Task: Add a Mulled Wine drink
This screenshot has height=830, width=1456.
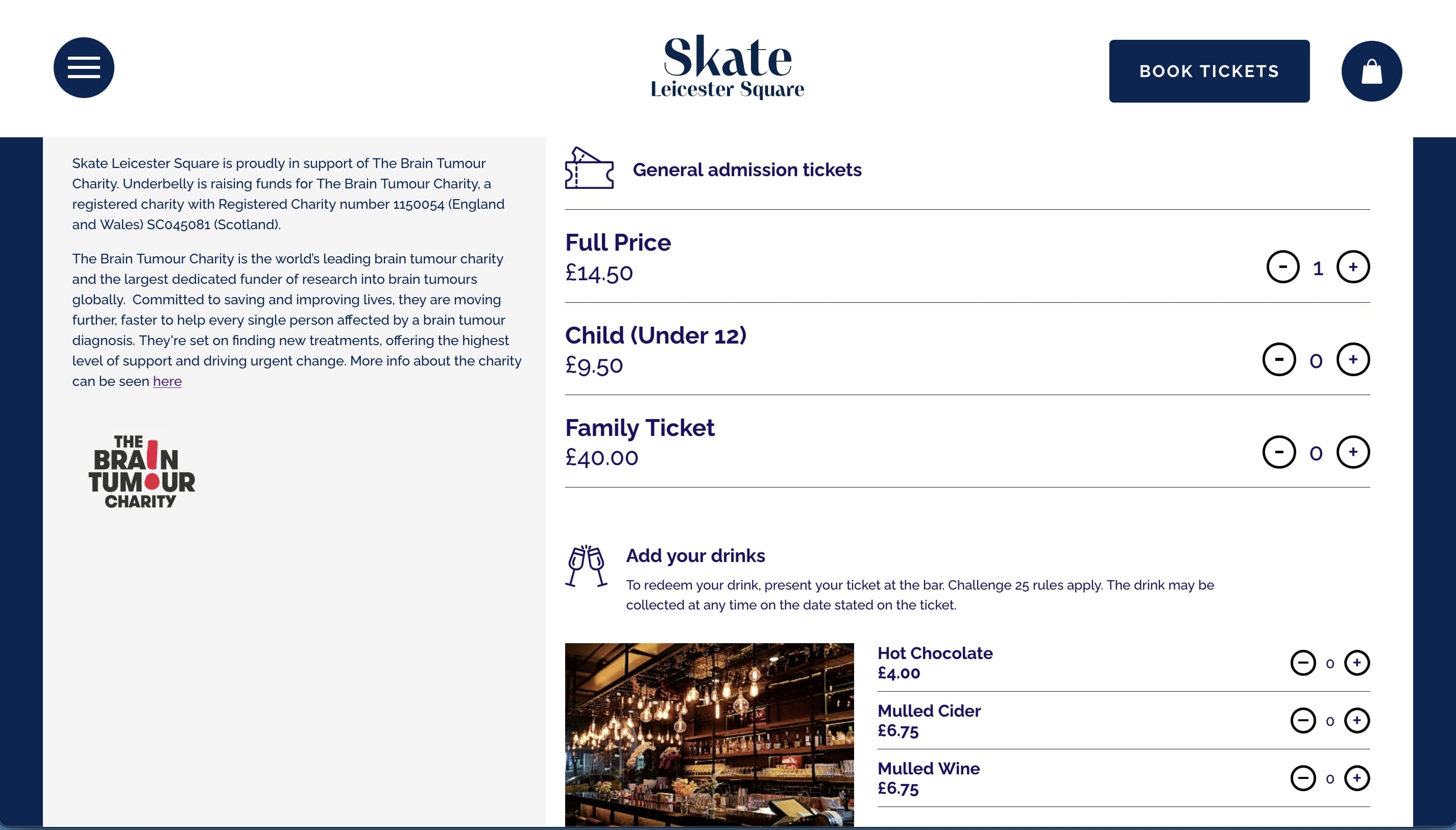Action: pos(1356,778)
